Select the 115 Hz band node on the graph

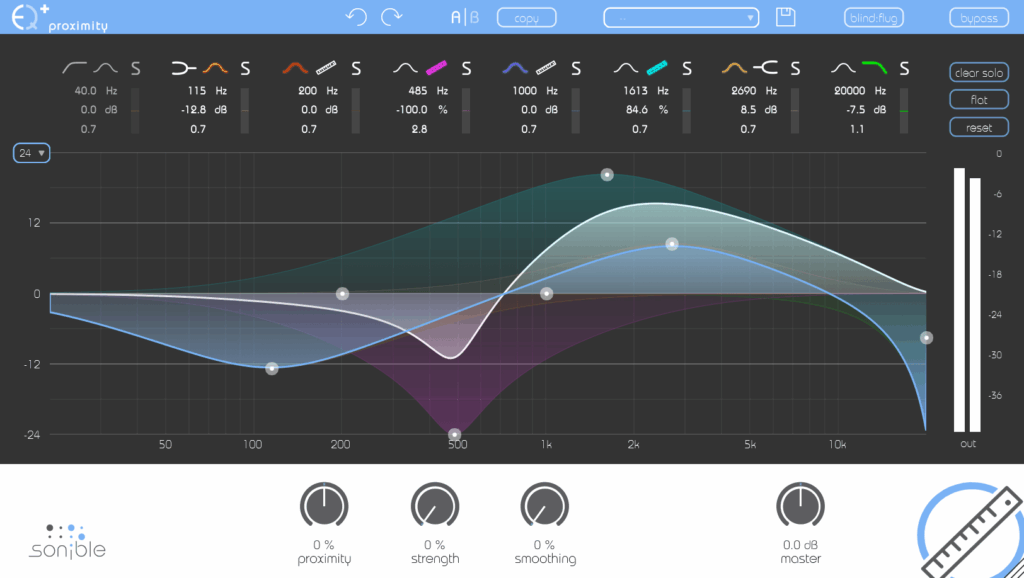272,369
